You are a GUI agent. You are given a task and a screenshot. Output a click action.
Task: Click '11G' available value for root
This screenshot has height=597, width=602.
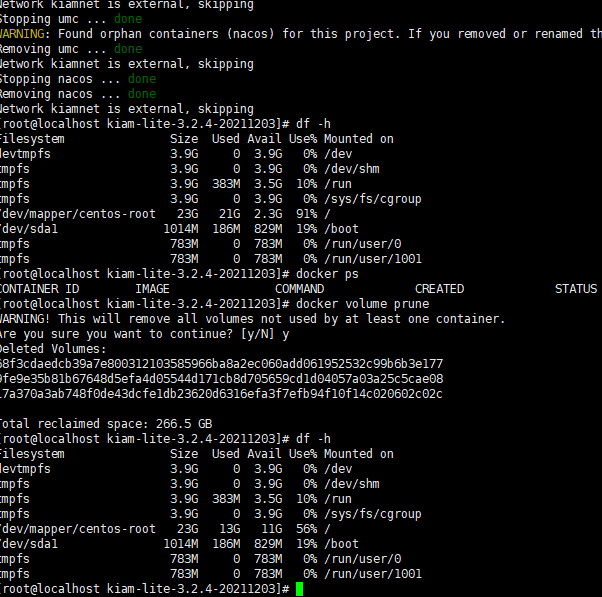click(272, 529)
